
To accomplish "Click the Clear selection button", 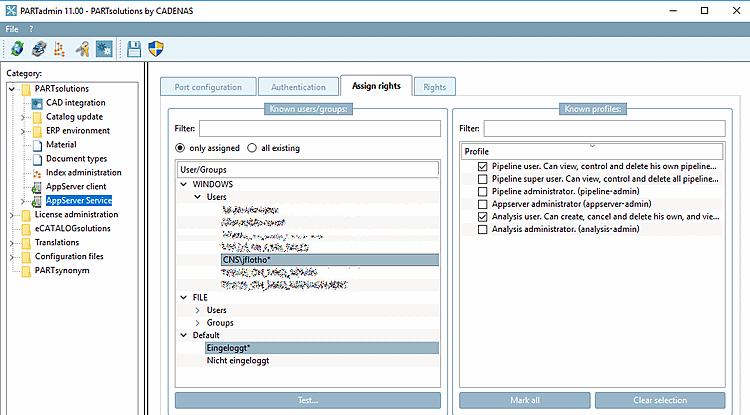I will click(660, 400).
